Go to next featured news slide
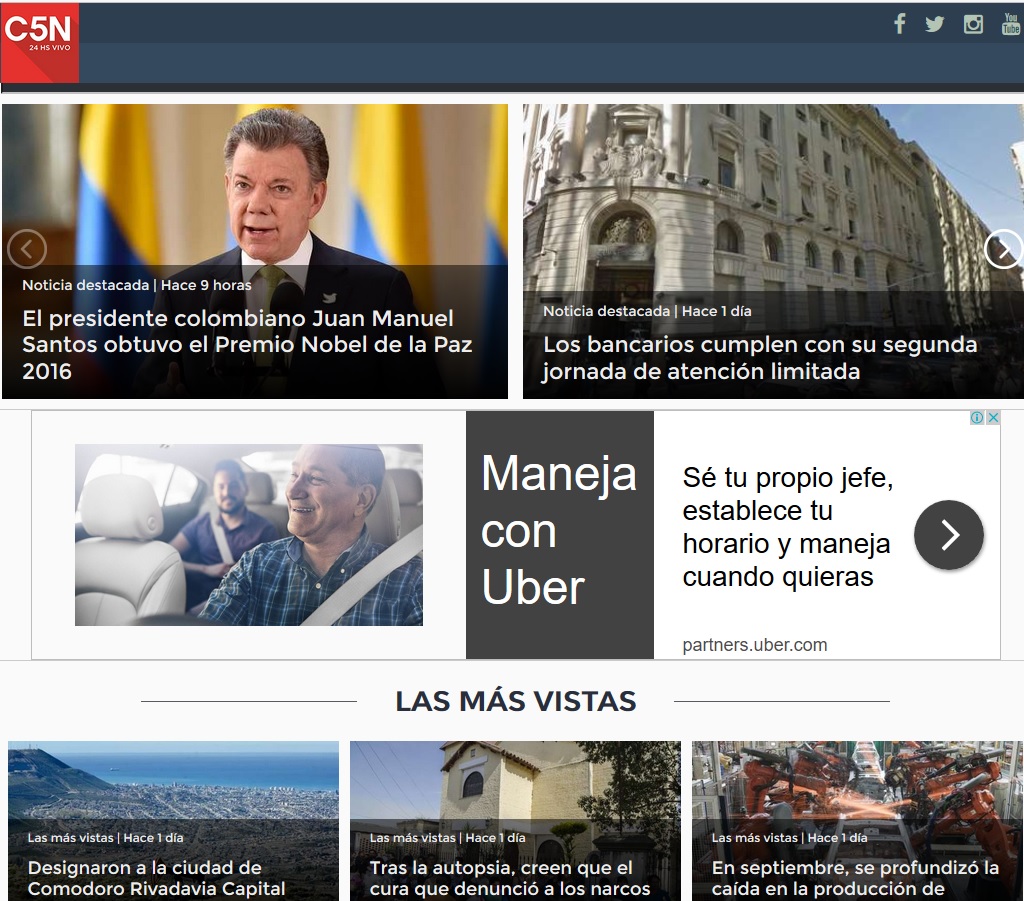Viewport: 1024px width, 901px height. tap(1004, 249)
